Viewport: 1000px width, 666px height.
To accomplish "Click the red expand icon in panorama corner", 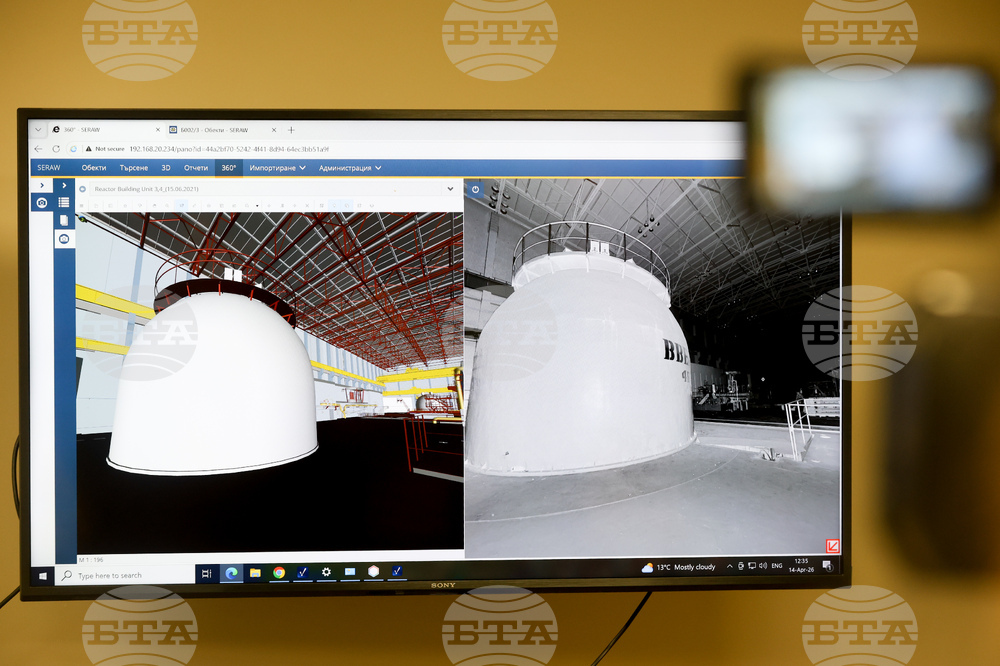I will pyautogui.click(x=832, y=545).
